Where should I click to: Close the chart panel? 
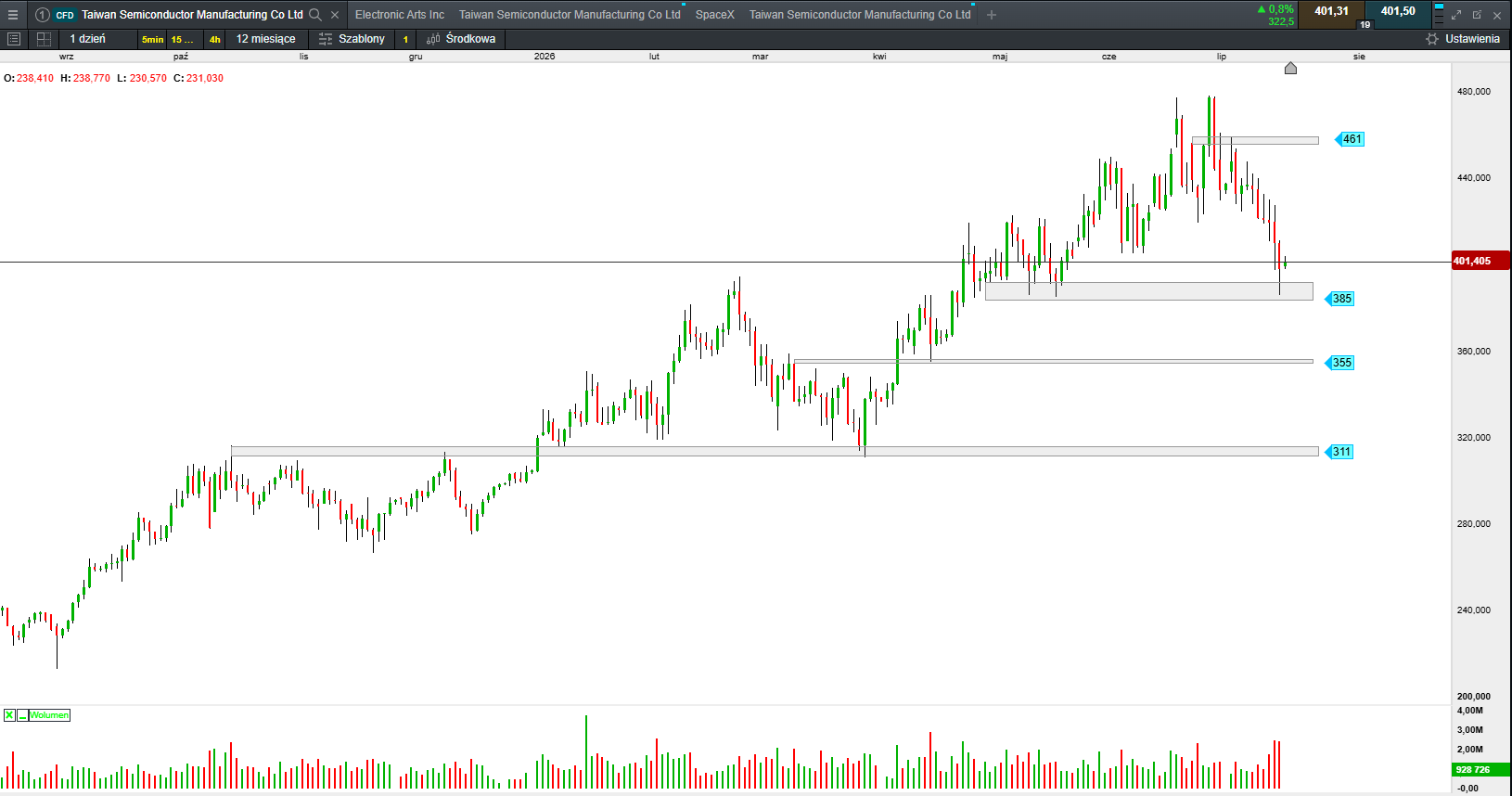1497,15
